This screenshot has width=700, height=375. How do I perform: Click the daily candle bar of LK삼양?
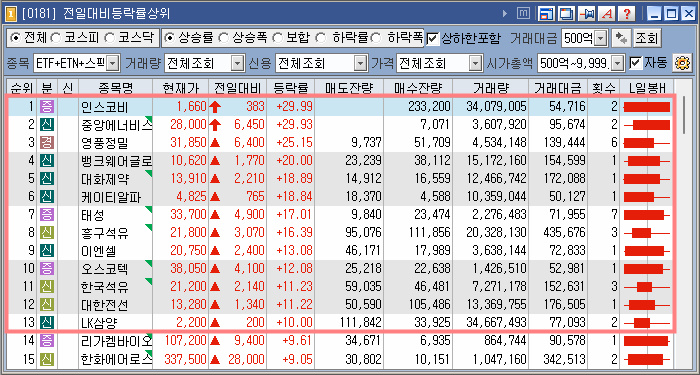coord(647,323)
